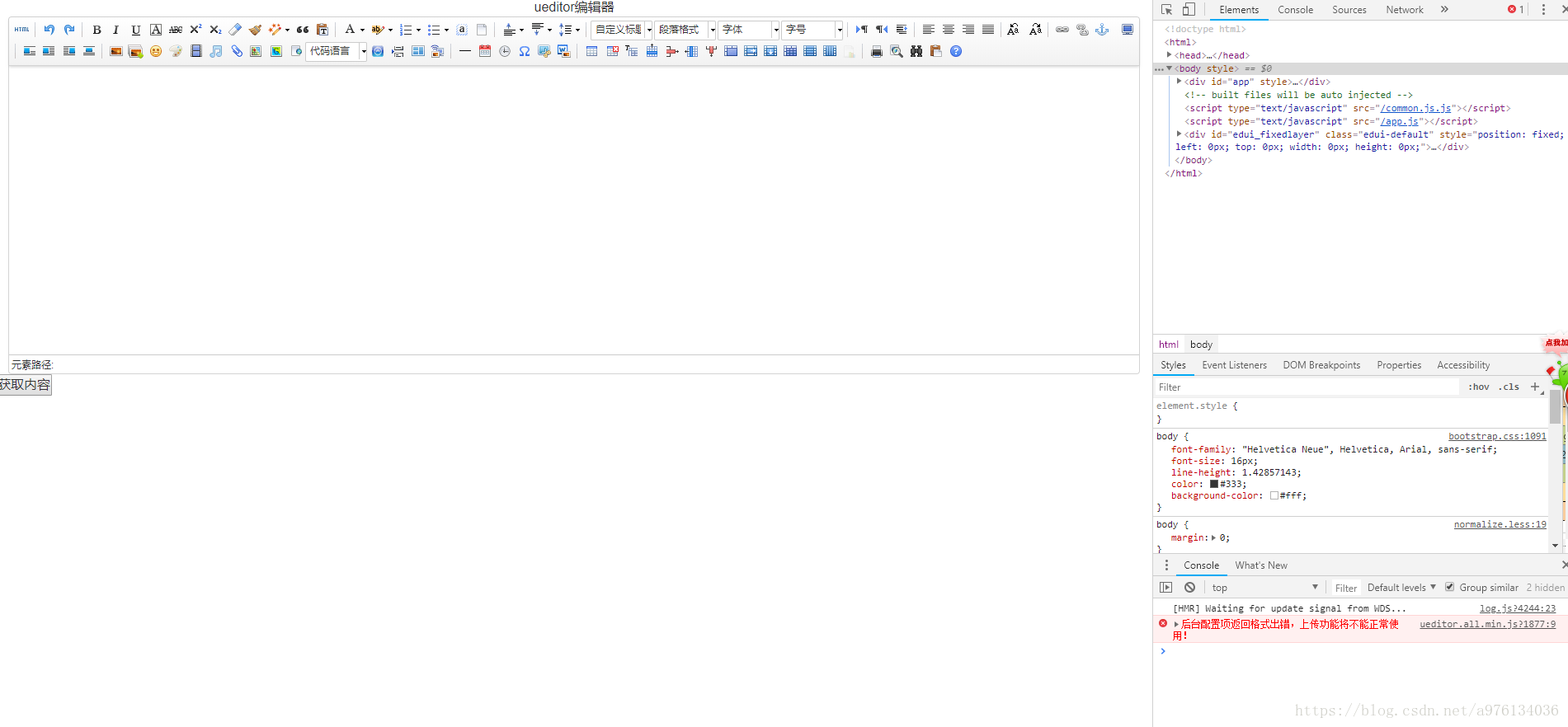Open ueditor.all.min.js error source link
The height and width of the screenshot is (727, 1568).
[x=1487, y=624]
